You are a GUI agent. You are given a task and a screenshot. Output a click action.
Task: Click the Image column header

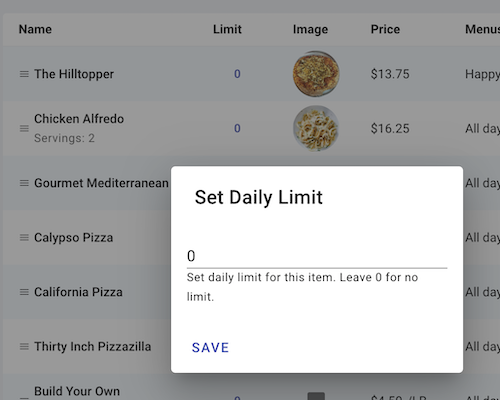310,29
